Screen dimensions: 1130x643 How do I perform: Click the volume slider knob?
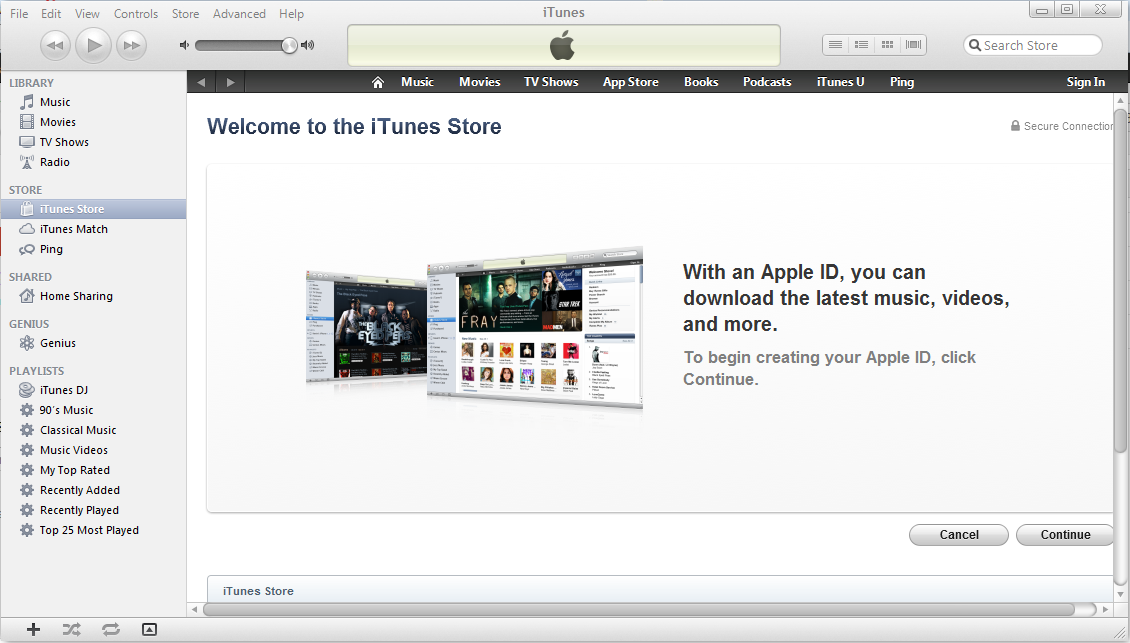pos(289,45)
